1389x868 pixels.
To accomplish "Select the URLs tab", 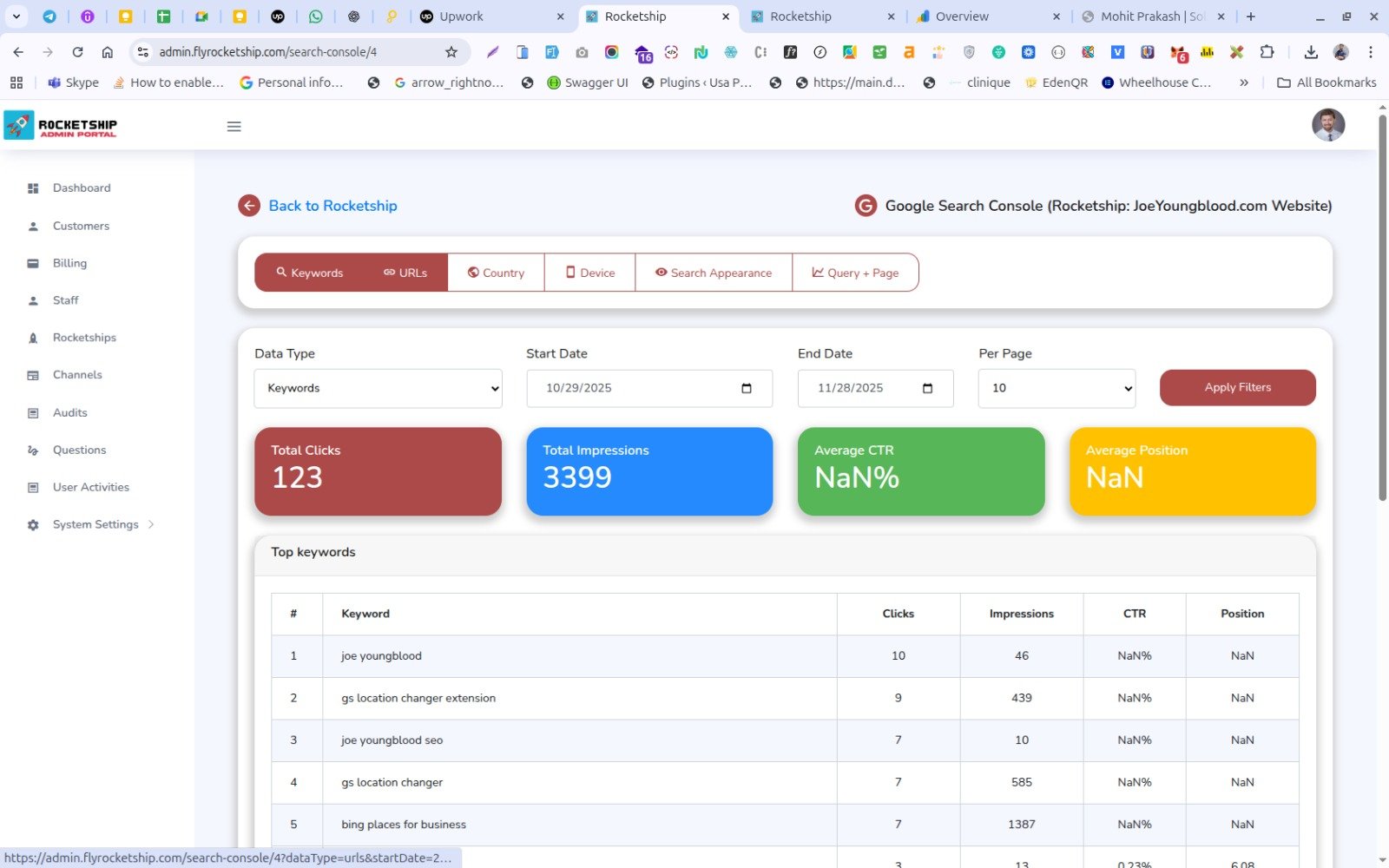I will coord(405,273).
